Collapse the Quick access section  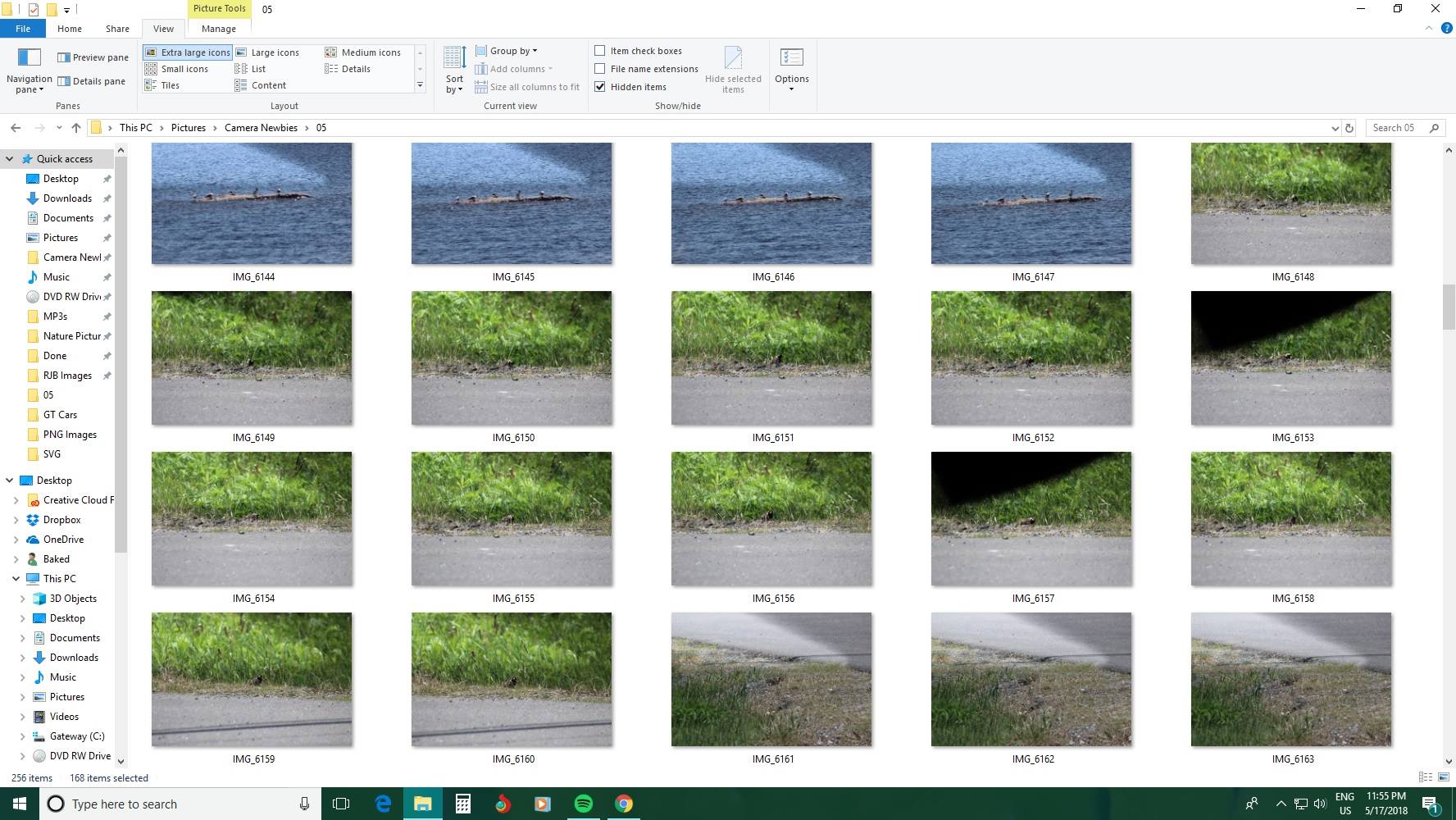click(x=9, y=159)
